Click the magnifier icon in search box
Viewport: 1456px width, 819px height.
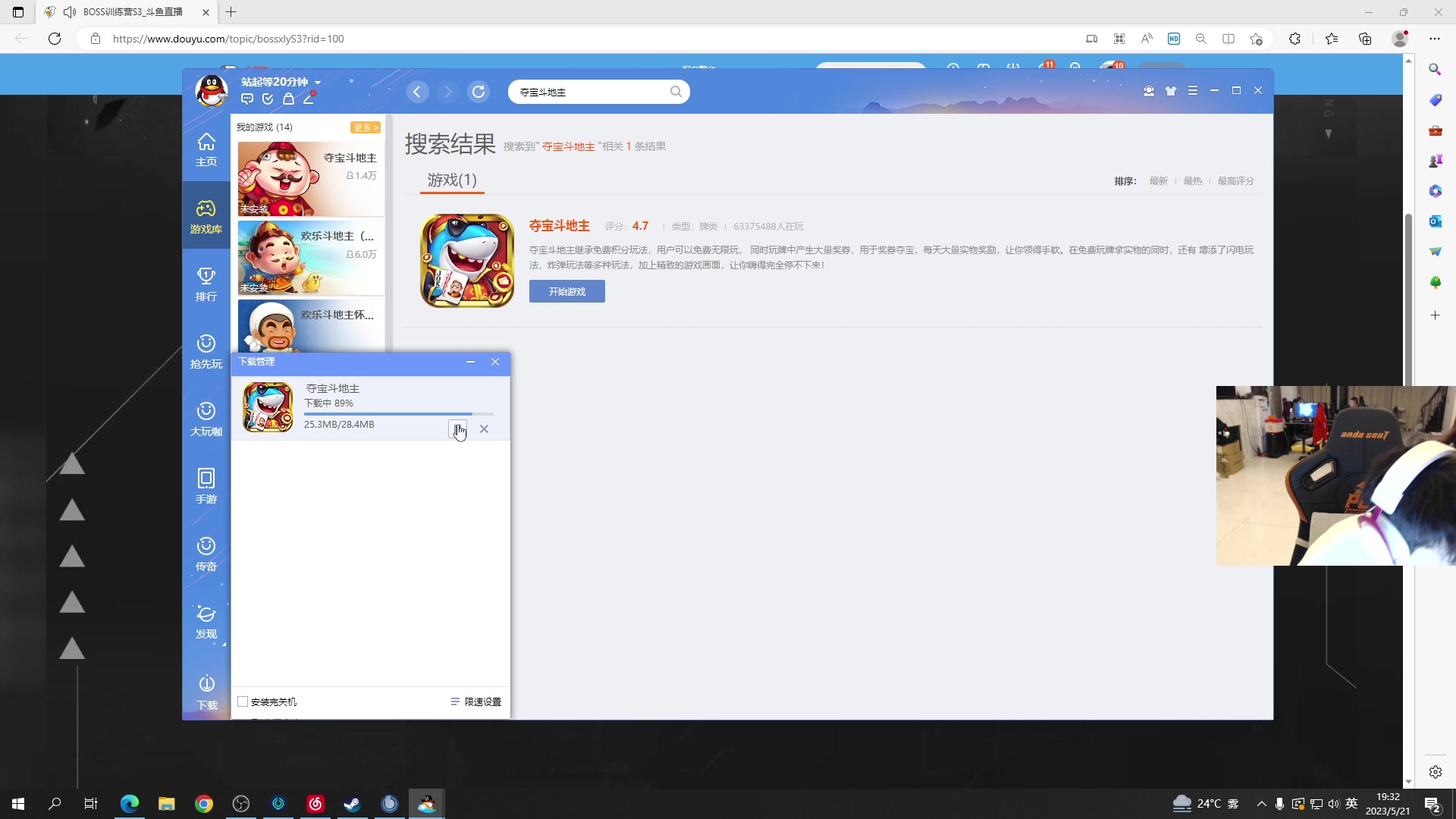(x=676, y=92)
